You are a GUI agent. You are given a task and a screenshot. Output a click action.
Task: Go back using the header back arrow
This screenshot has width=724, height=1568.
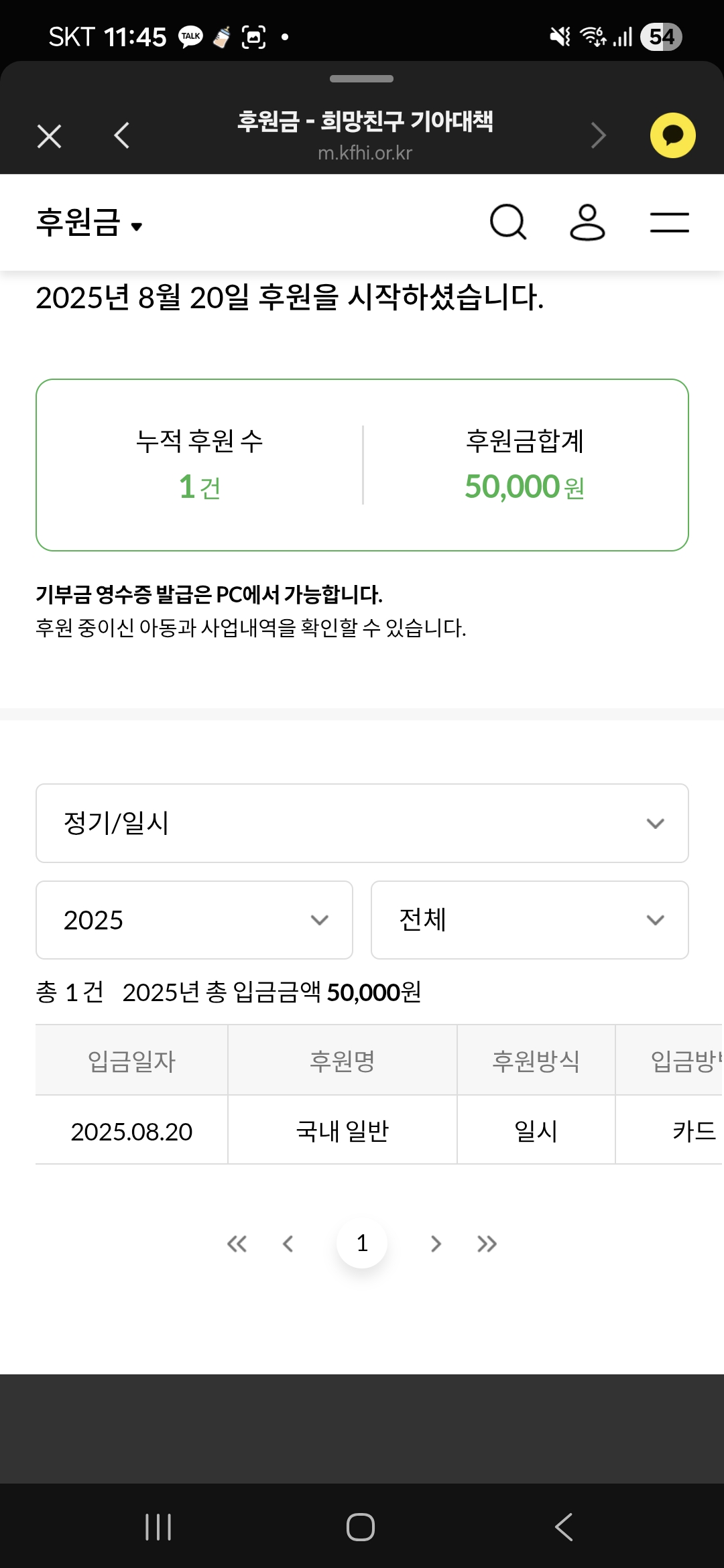point(121,135)
